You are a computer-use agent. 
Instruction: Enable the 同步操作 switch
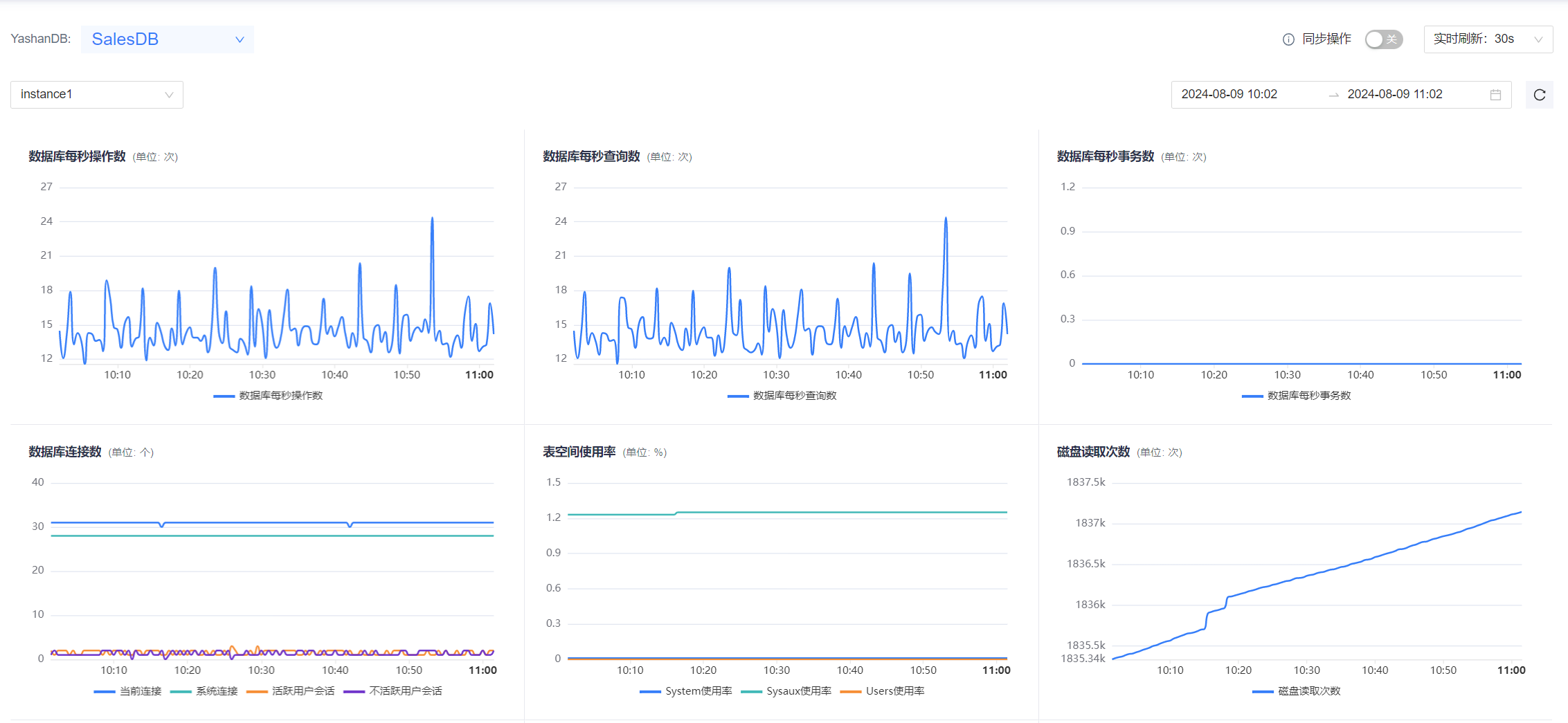(x=1383, y=39)
